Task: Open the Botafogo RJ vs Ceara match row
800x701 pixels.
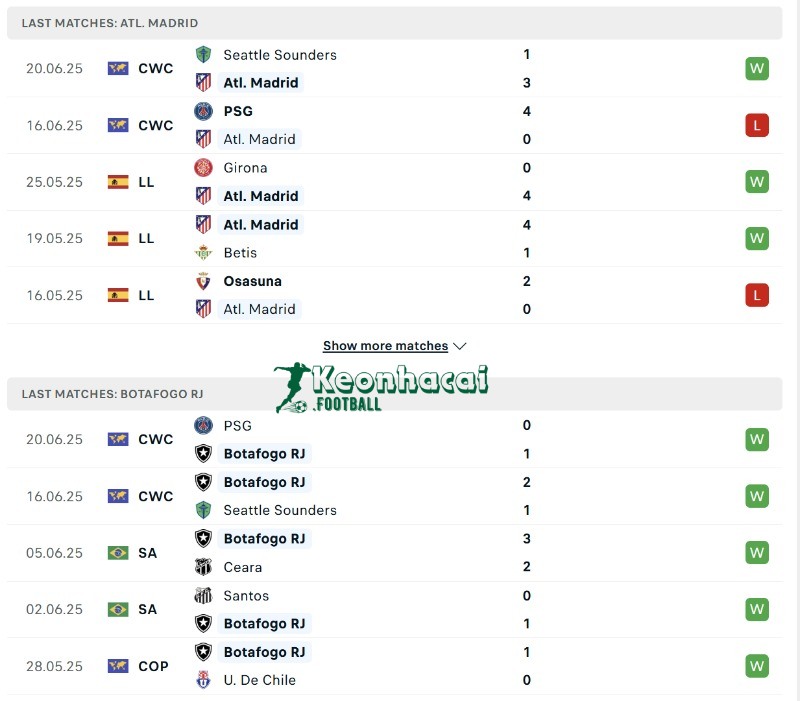Action: pos(400,553)
